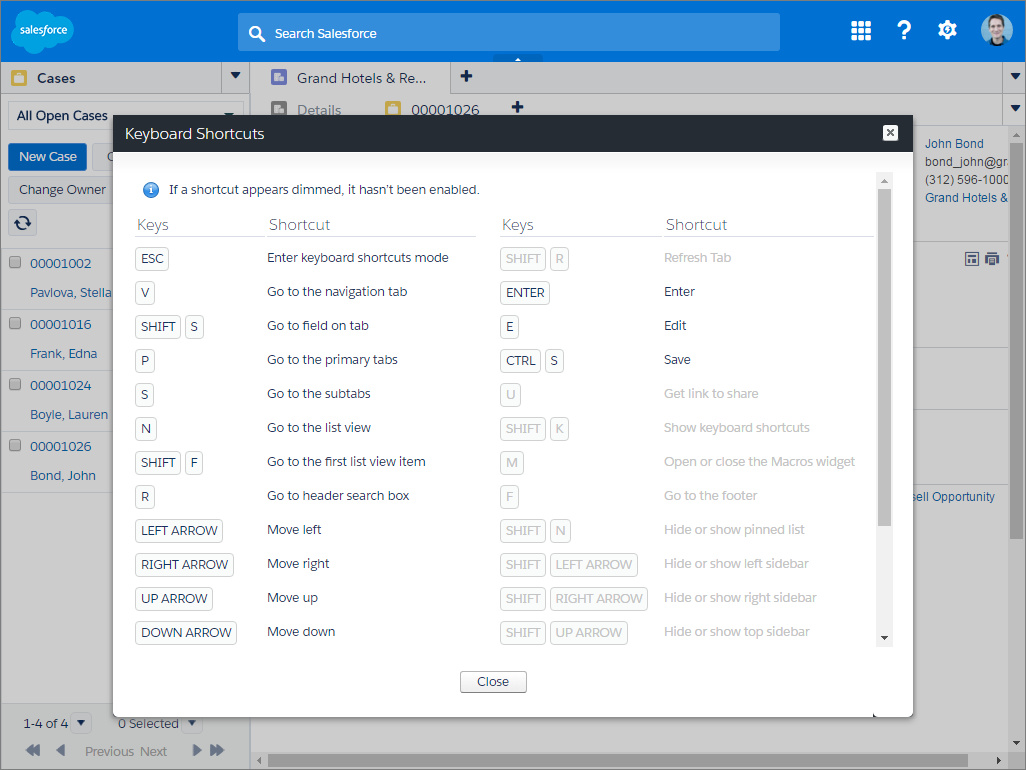Click the New Case button
Screen dimensions: 1026x770
[x=48, y=157]
